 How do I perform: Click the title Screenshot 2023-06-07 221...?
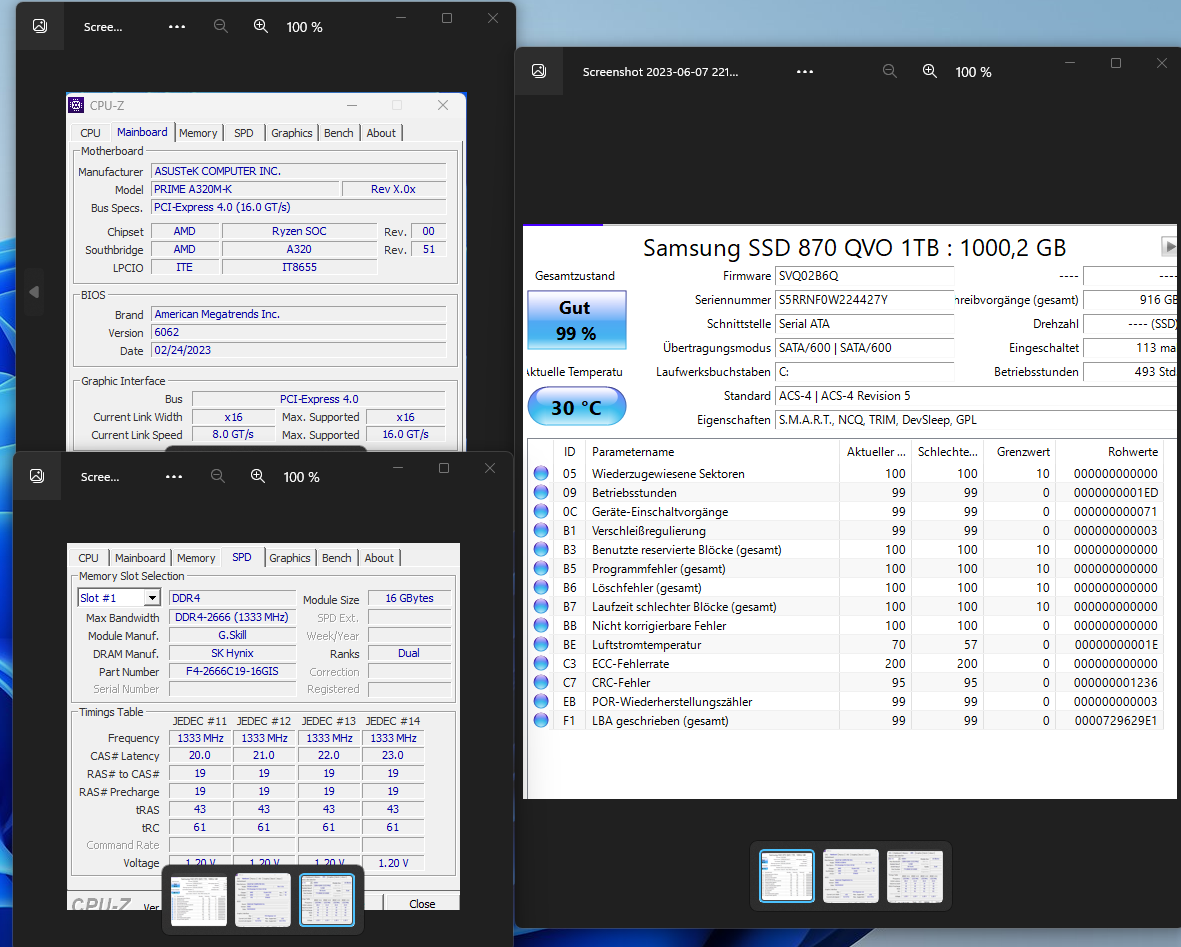pyautogui.click(x=661, y=72)
